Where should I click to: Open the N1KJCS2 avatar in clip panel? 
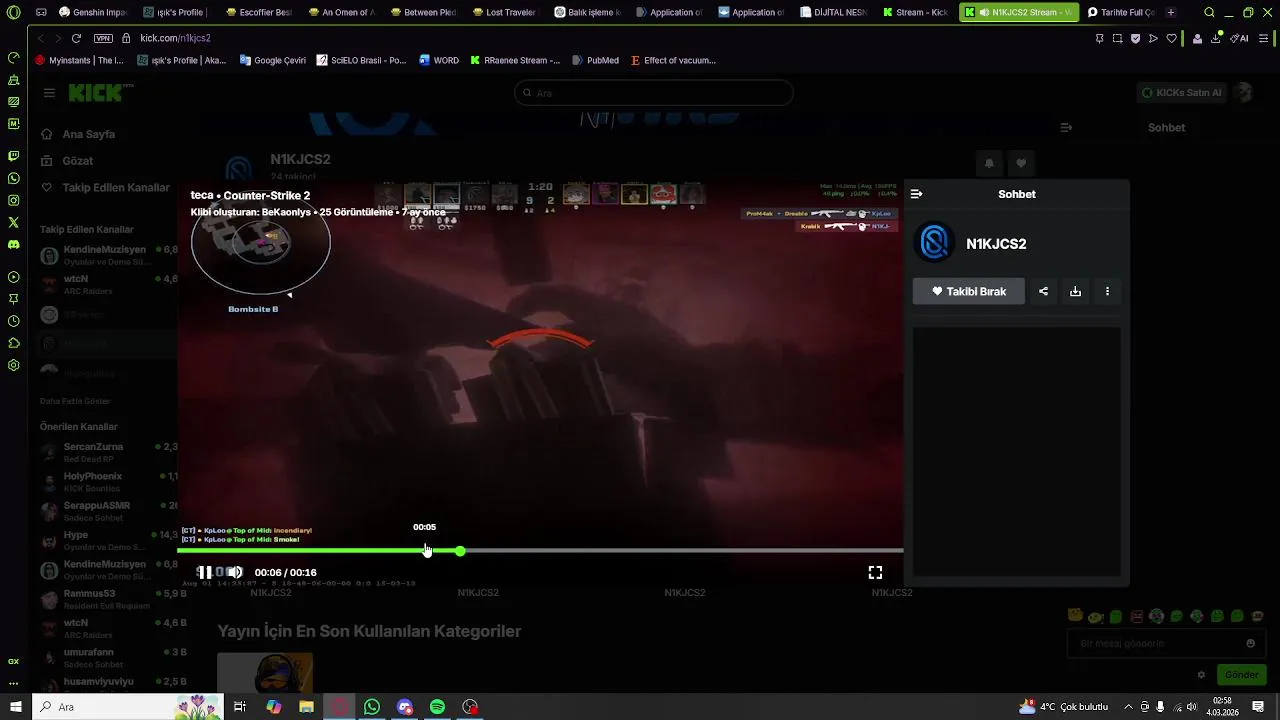(934, 243)
